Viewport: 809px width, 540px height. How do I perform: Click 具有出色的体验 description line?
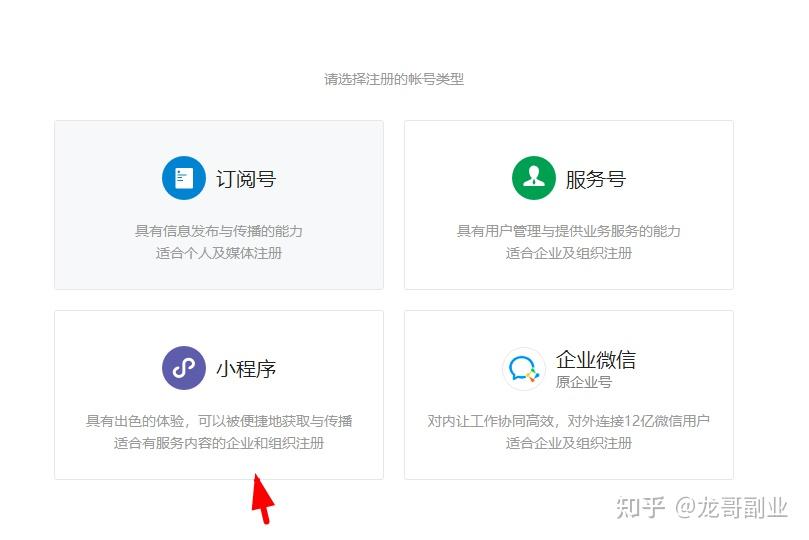pos(219,420)
